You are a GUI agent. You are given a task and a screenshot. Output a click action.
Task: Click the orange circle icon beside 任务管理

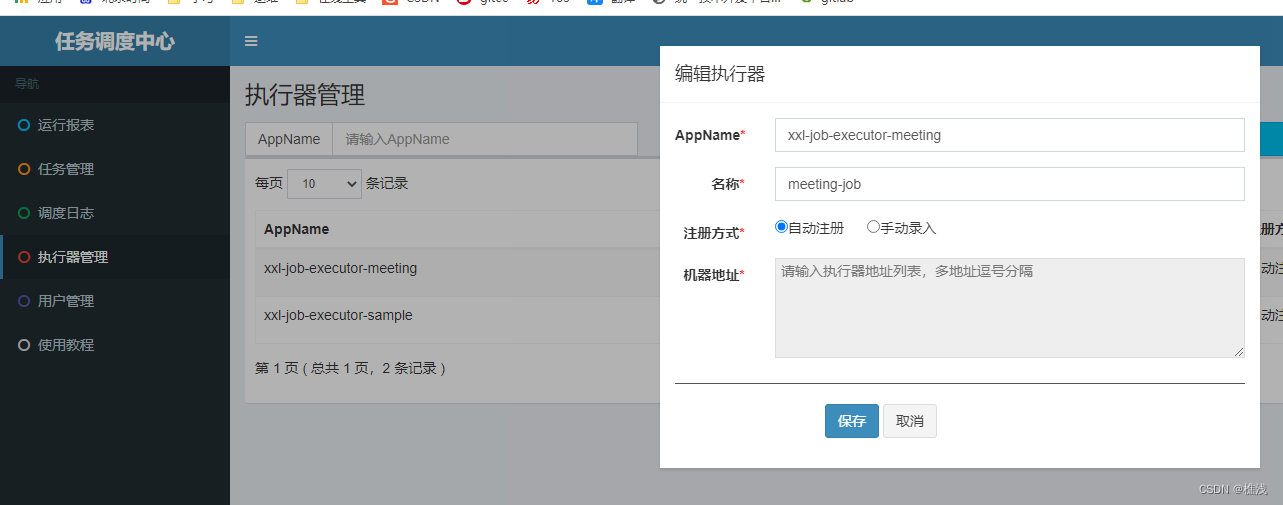24,169
